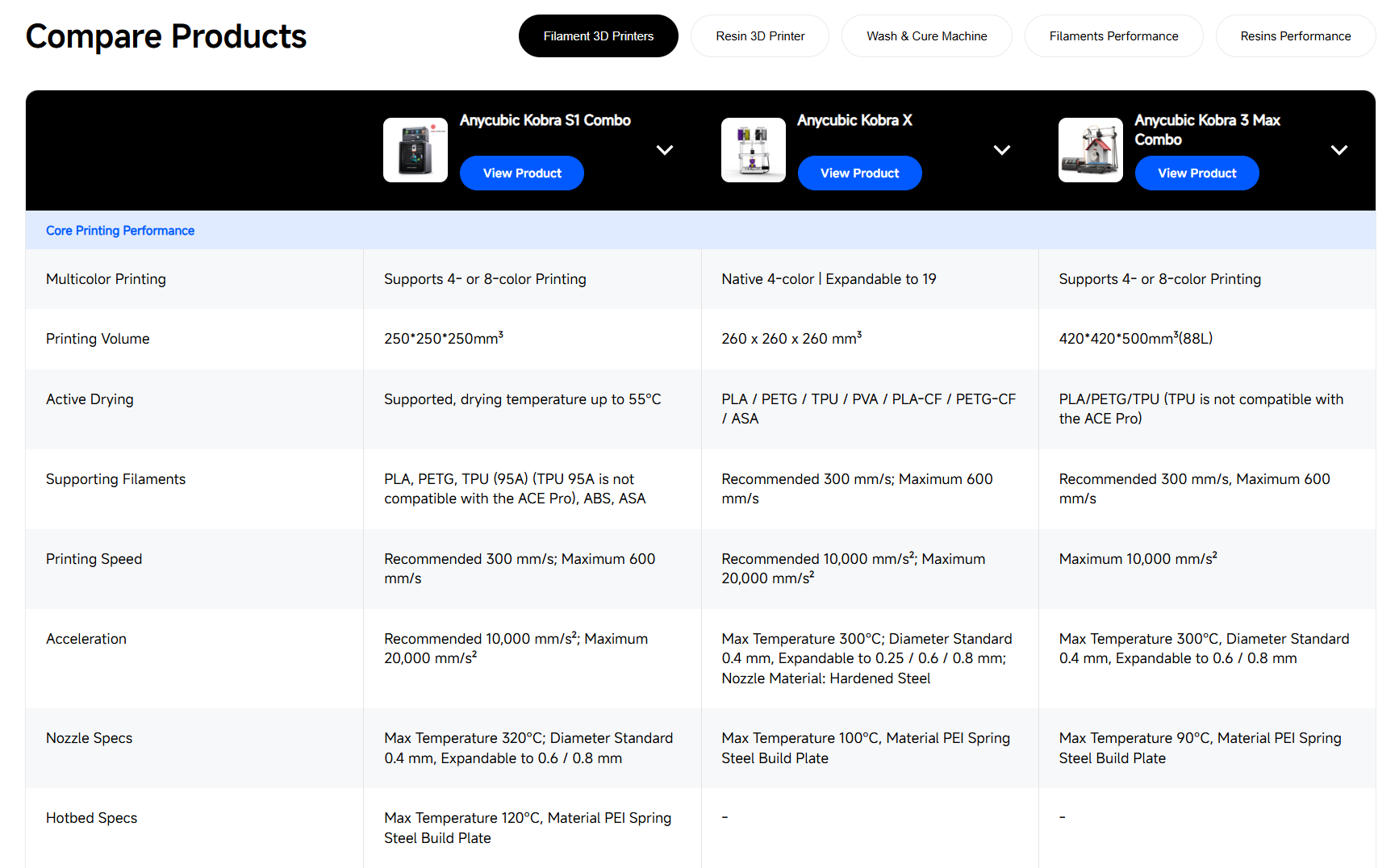Select the Printing Speed row label
This screenshot has height=868, width=1399.
(94, 559)
